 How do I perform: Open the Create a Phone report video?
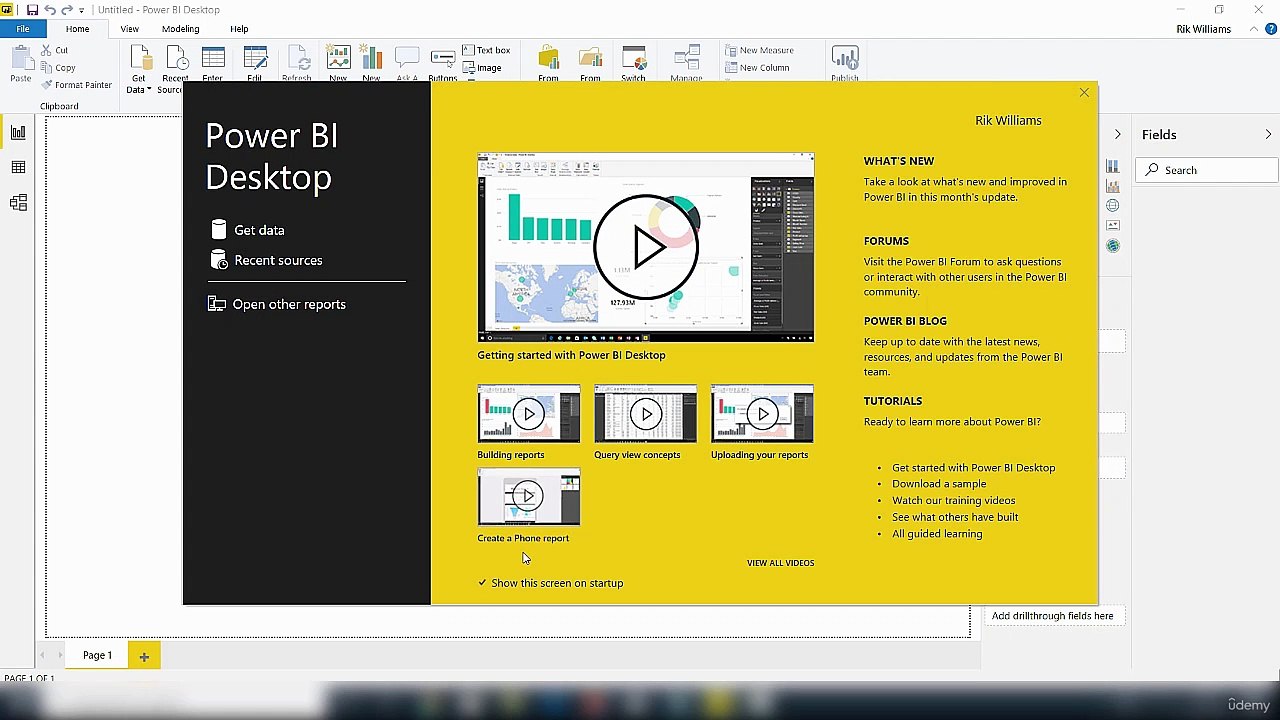click(x=529, y=497)
